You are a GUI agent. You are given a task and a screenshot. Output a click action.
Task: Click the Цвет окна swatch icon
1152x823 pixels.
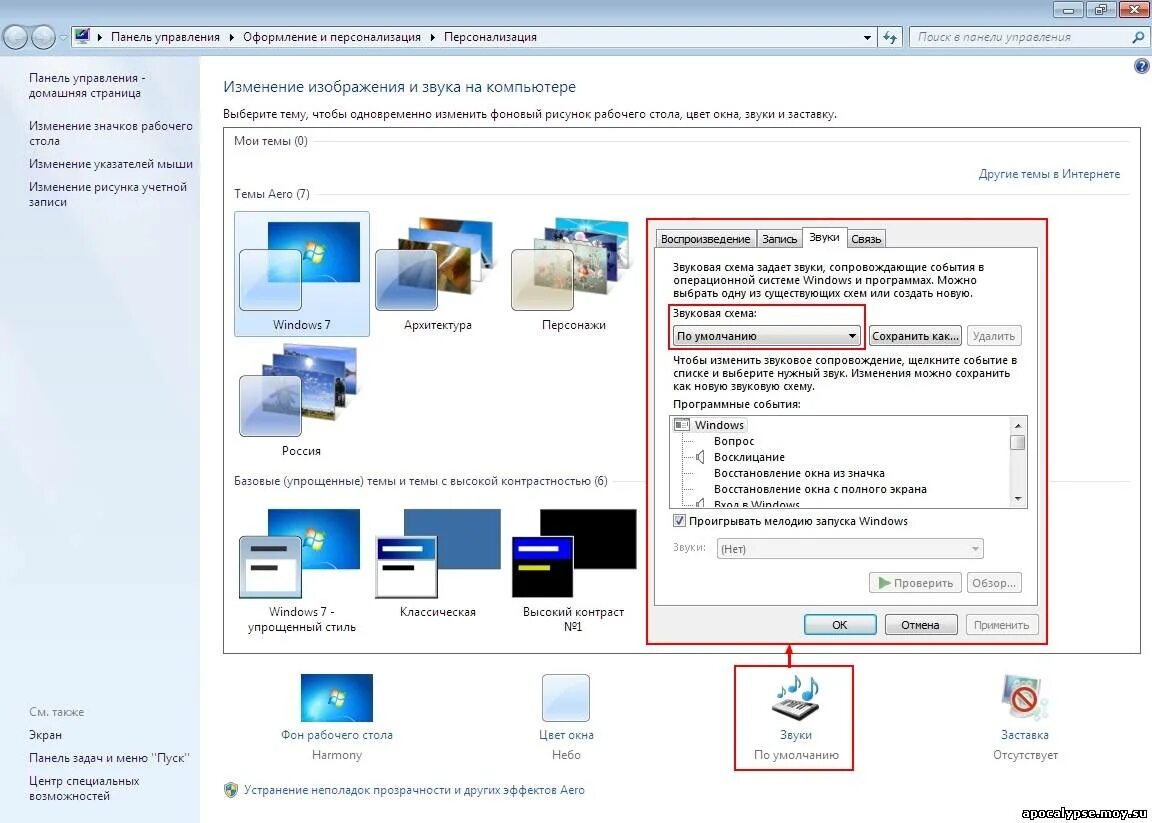click(566, 698)
